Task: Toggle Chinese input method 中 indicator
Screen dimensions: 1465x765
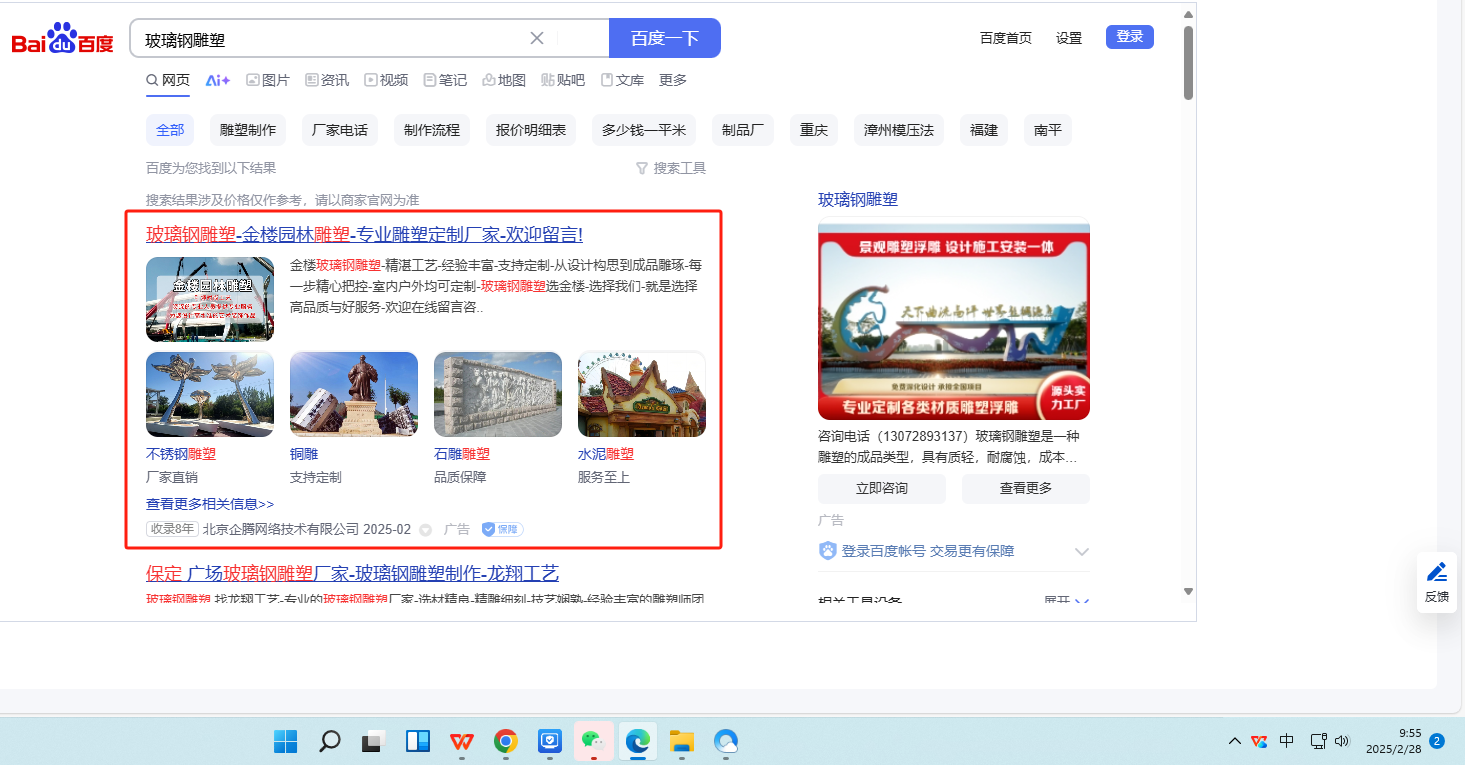Action: (x=1287, y=741)
